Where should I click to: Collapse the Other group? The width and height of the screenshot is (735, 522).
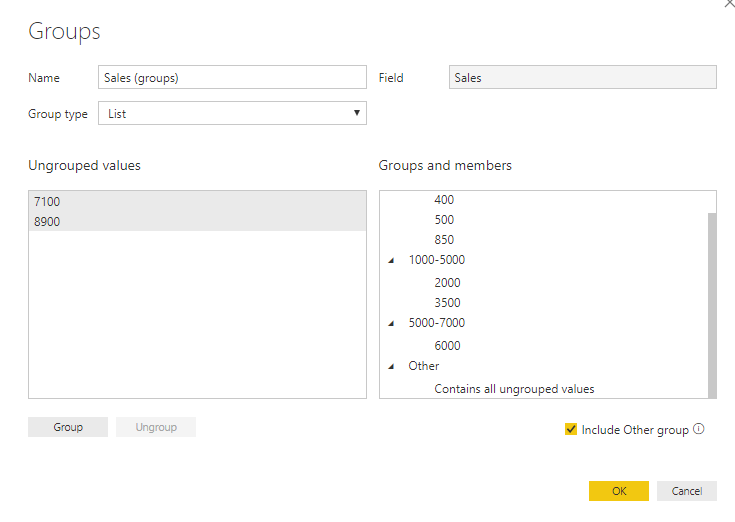click(391, 366)
